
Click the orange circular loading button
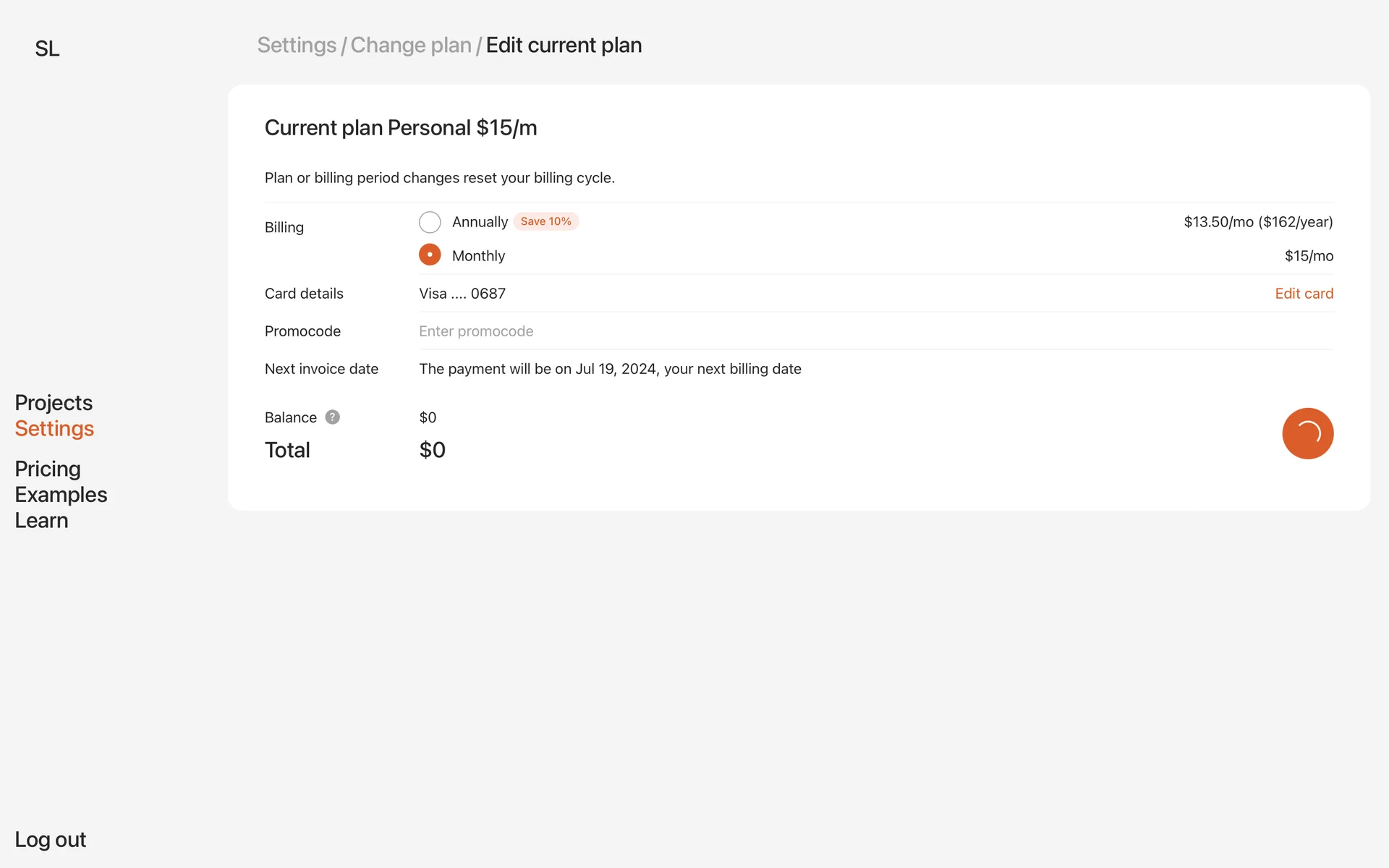pyautogui.click(x=1307, y=433)
